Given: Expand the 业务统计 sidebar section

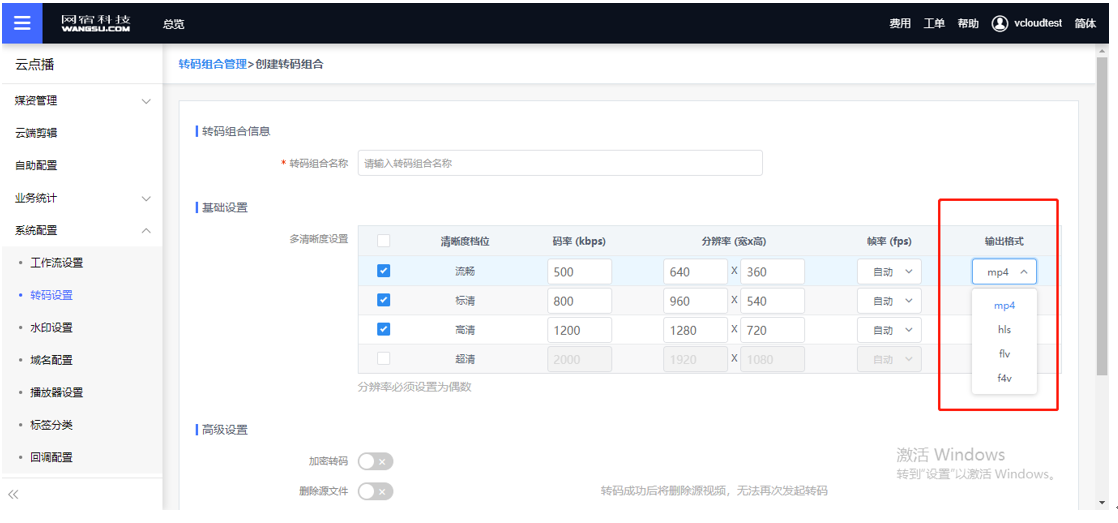Looking at the screenshot, I should pyautogui.click(x=81, y=198).
